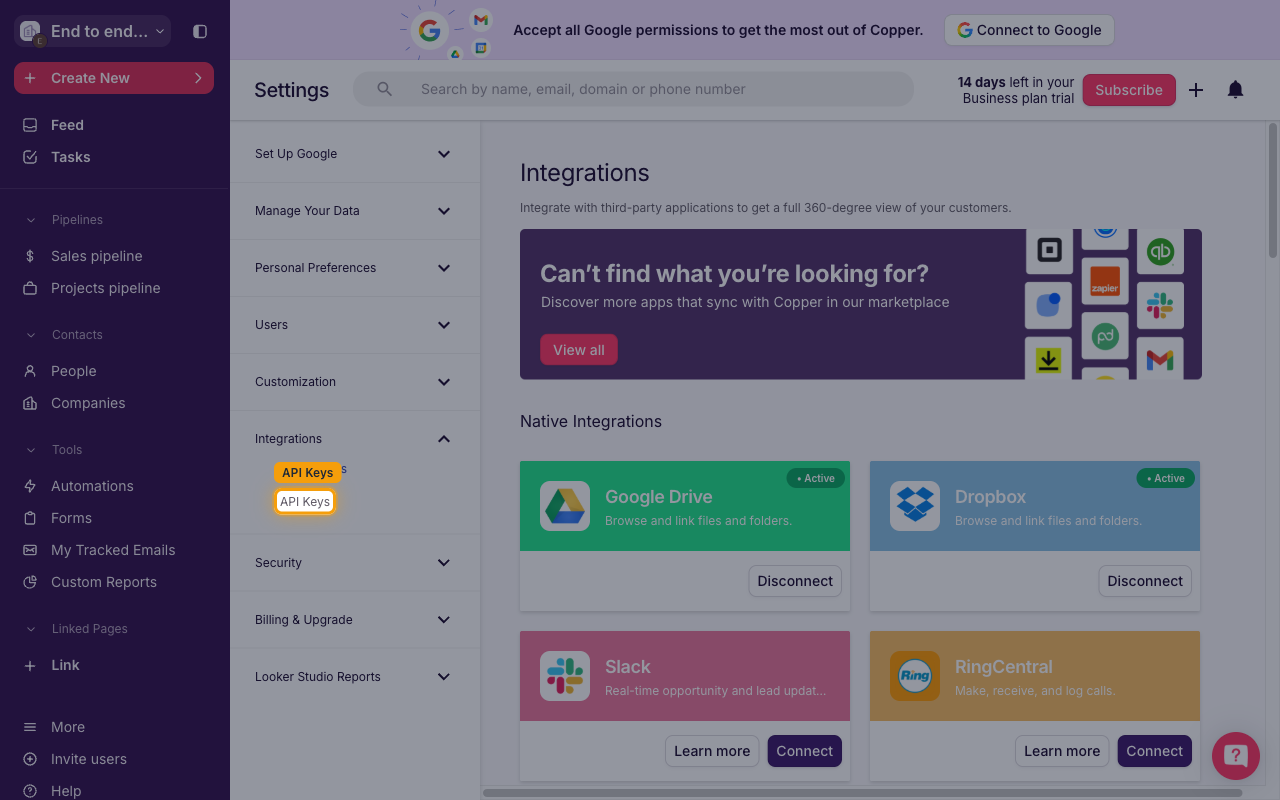Go to Sales pipeline
The width and height of the screenshot is (1280, 800).
click(x=97, y=256)
